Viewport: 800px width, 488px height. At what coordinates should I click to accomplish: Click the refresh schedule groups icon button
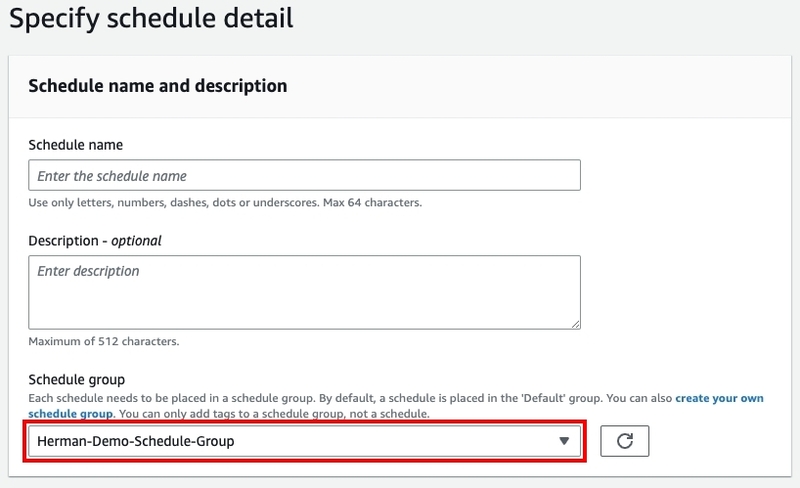pos(624,441)
